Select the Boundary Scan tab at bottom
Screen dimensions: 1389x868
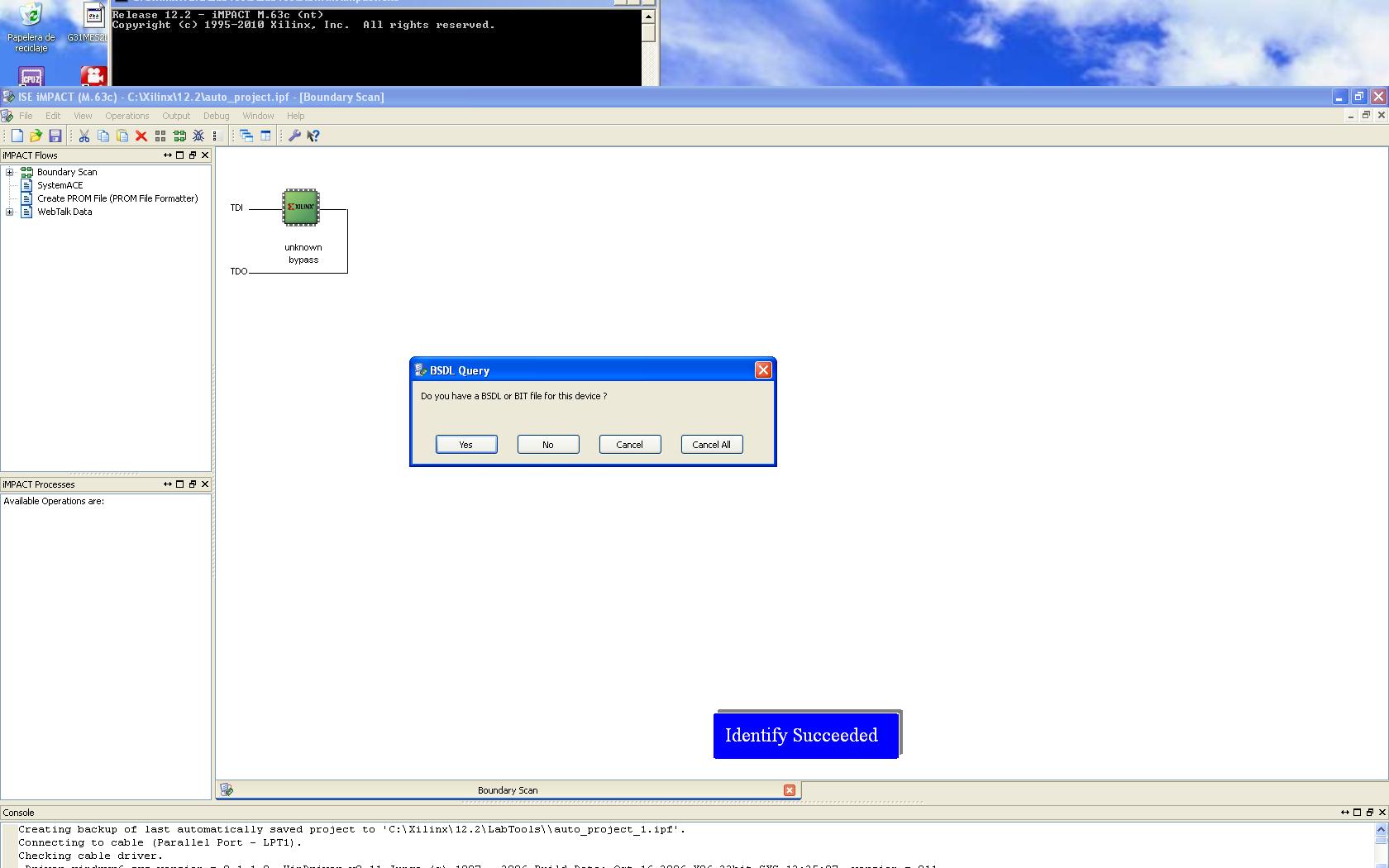(508, 790)
